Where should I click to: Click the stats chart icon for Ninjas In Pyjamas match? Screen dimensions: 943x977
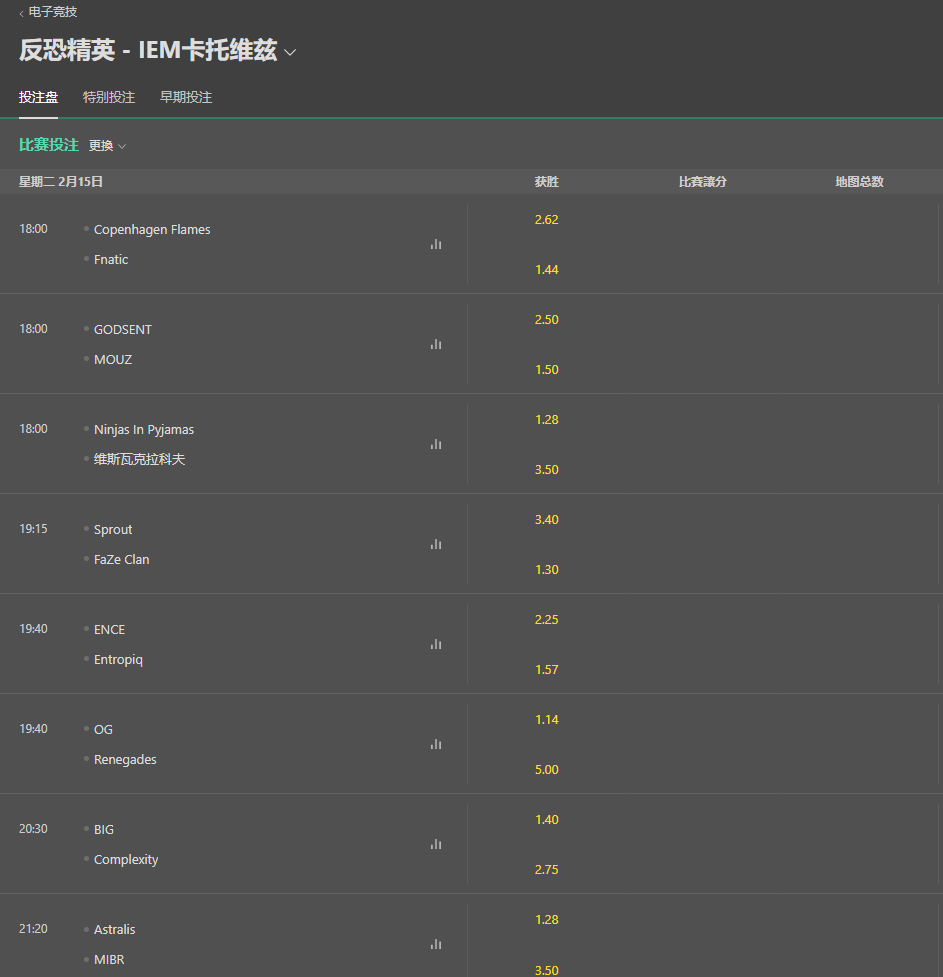tap(436, 444)
